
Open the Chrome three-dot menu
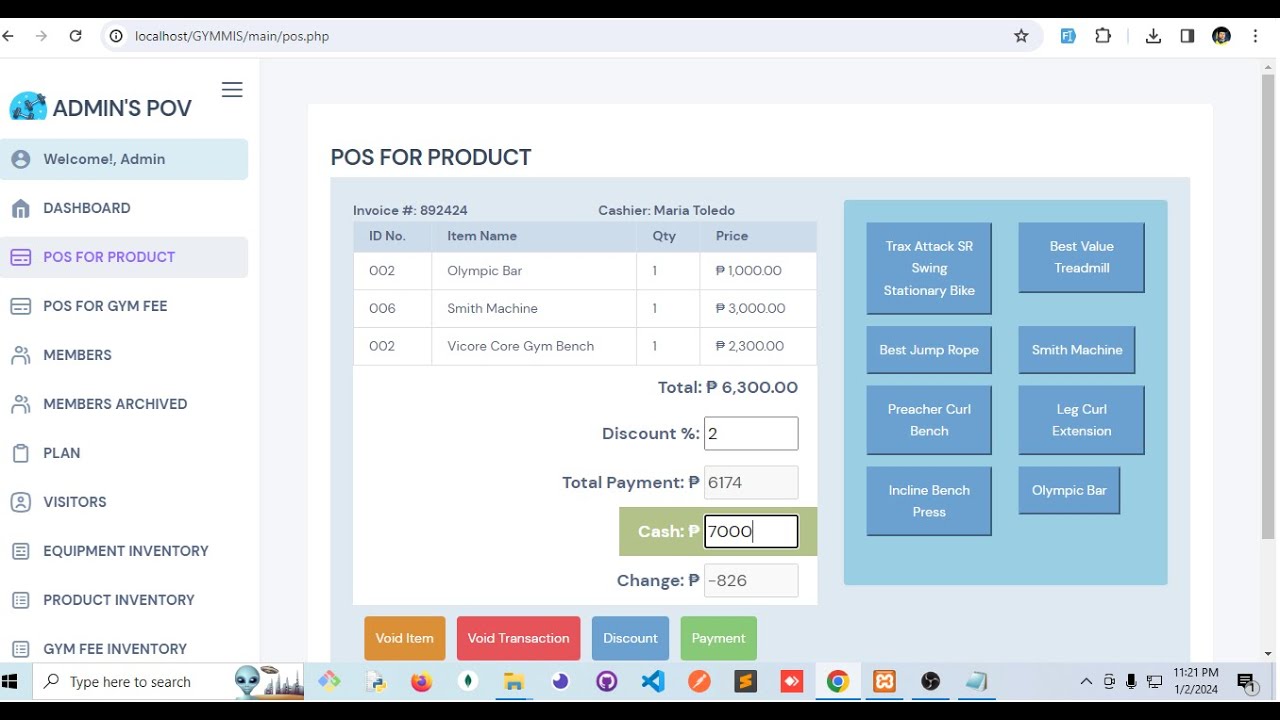coord(1255,36)
